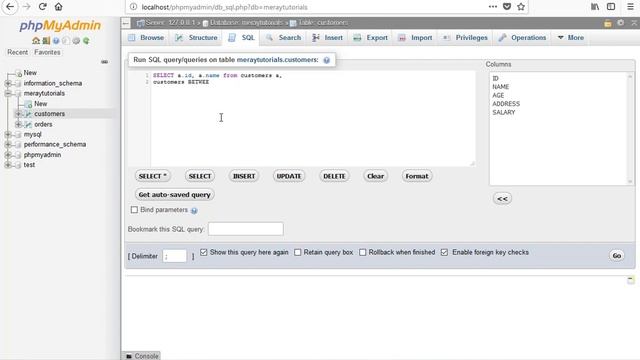Image resolution: width=640 pixels, height=360 pixels.
Task: Open the navigation panel settings gear icon
Action: point(76,41)
